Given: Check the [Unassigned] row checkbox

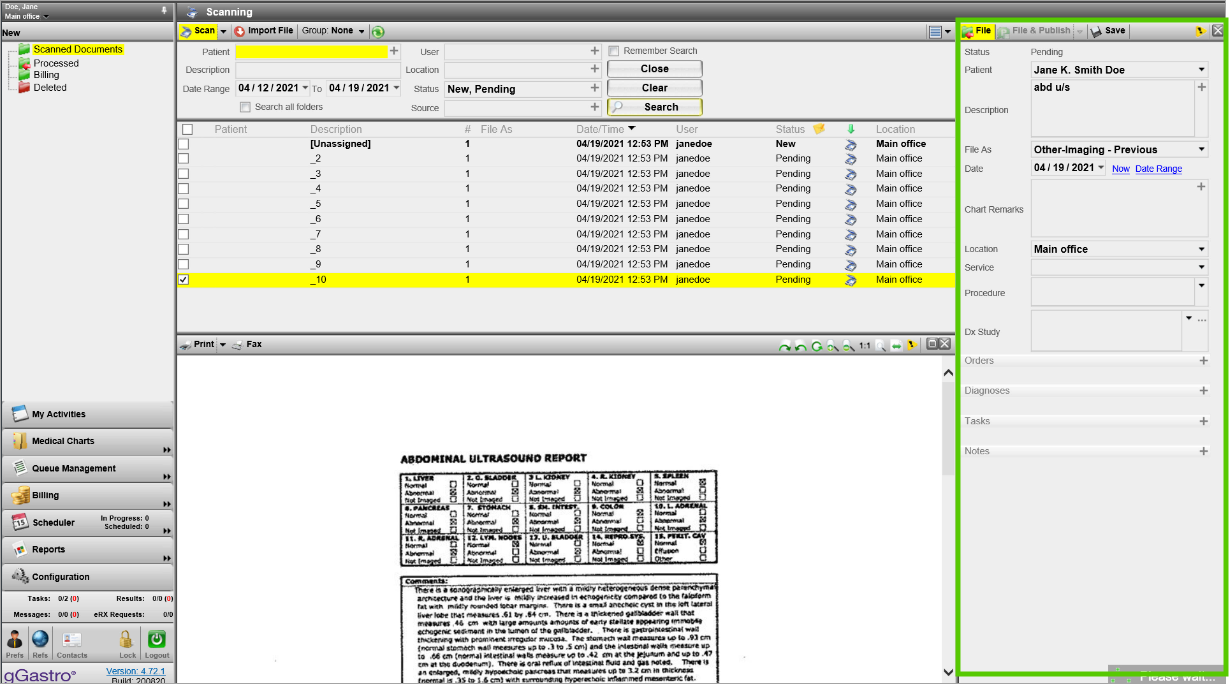Looking at the screenshot, I should coord(184,144).
